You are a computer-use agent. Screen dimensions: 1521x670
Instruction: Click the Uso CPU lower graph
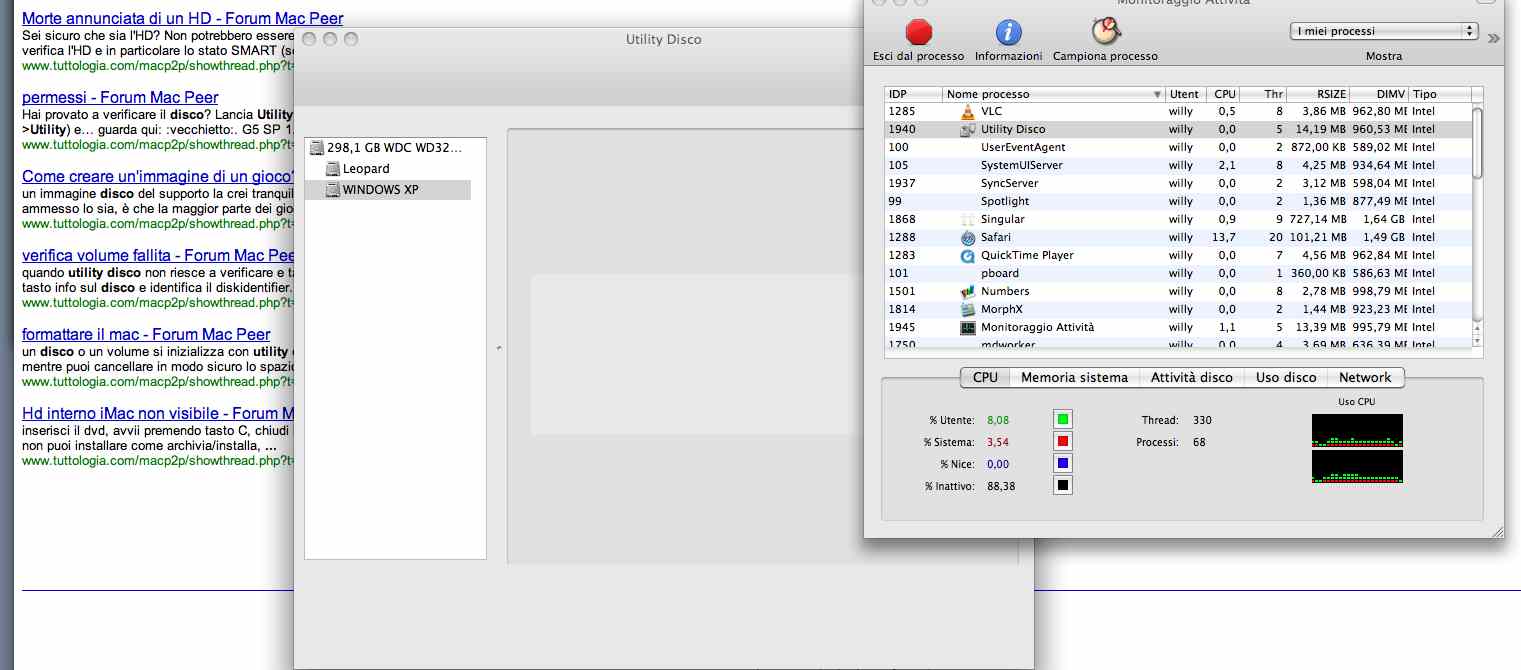tap(1356, 466)
